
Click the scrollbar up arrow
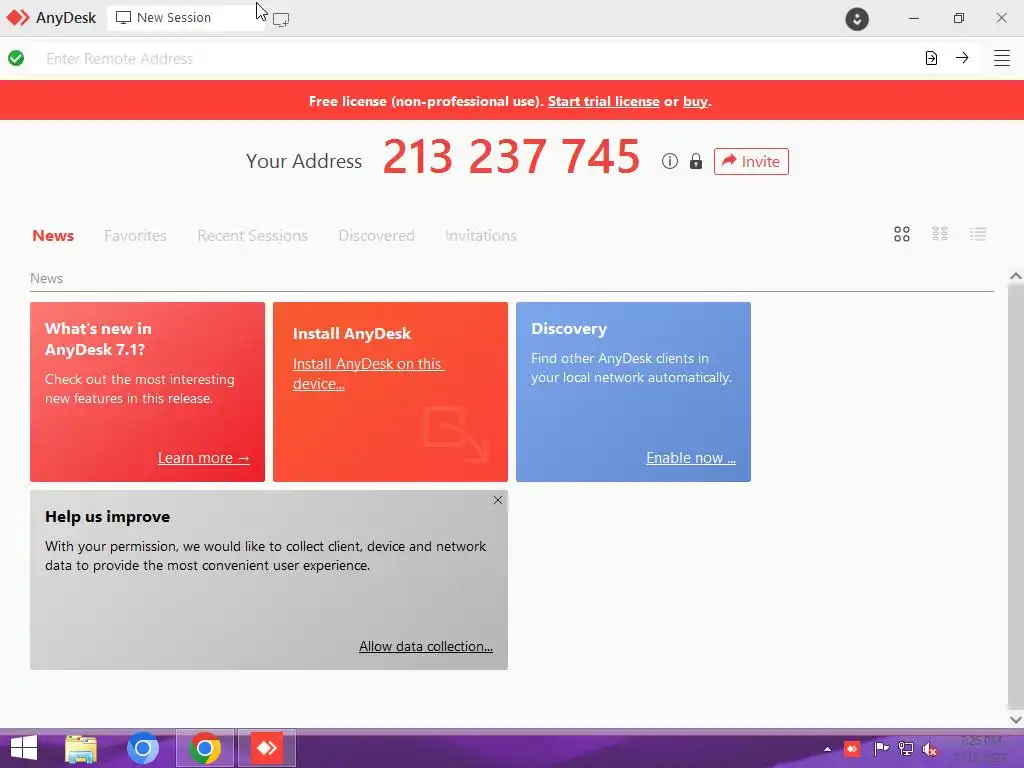(1016, 276)
